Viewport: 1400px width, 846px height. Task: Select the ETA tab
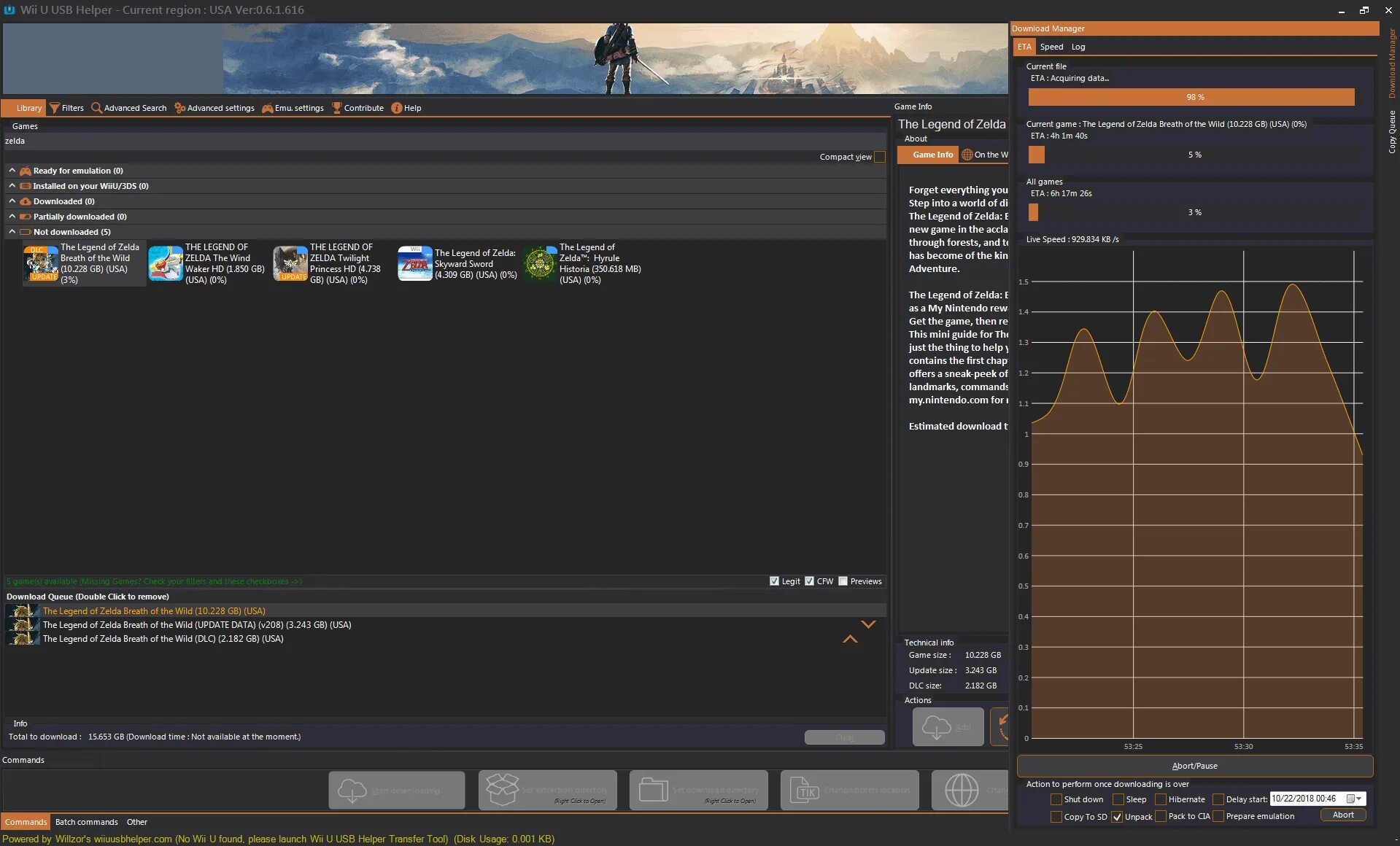pyautogui.click(x=1024, y=47)
